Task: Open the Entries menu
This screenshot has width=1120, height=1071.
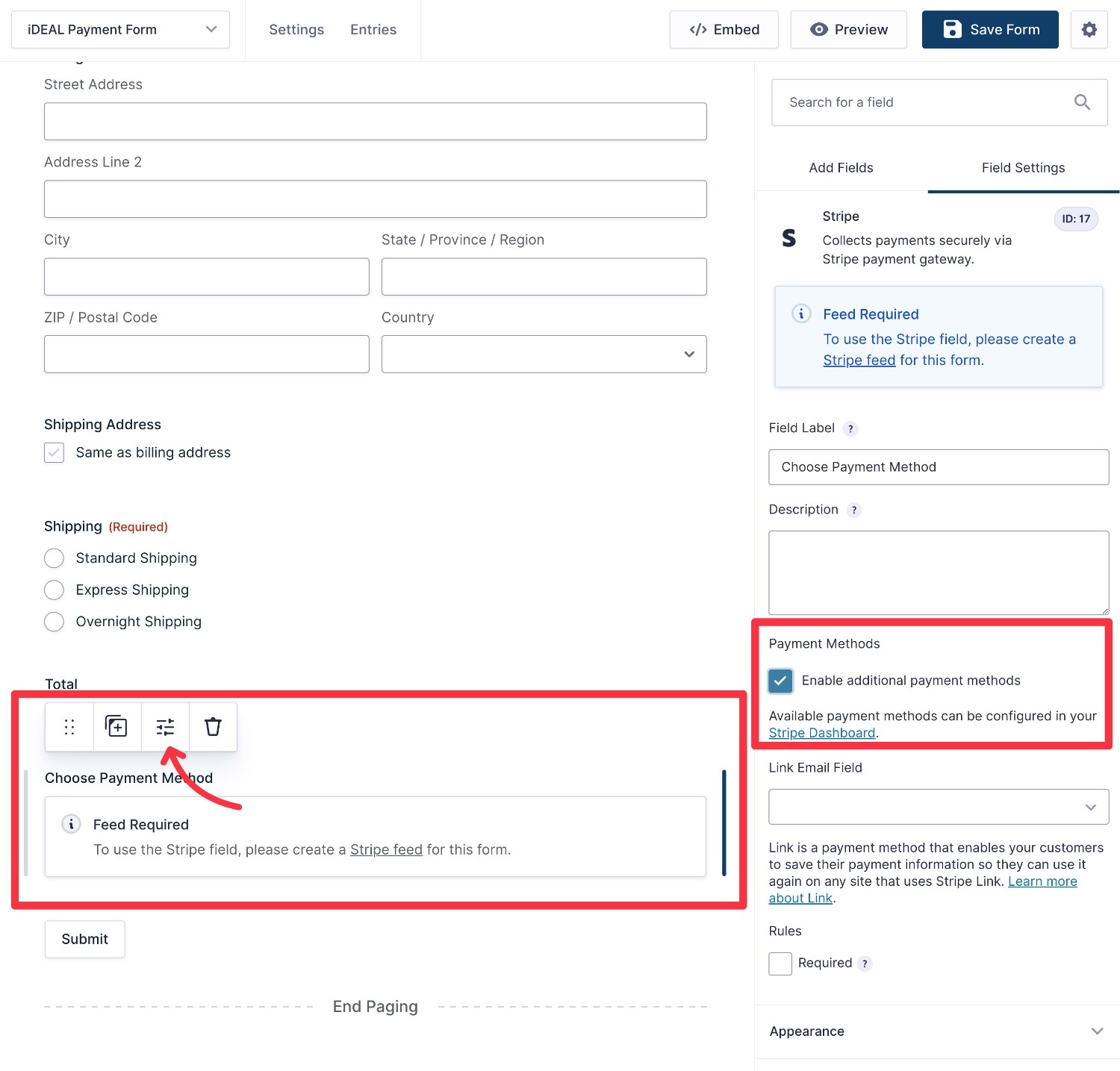Action: (x=373, y=30)
